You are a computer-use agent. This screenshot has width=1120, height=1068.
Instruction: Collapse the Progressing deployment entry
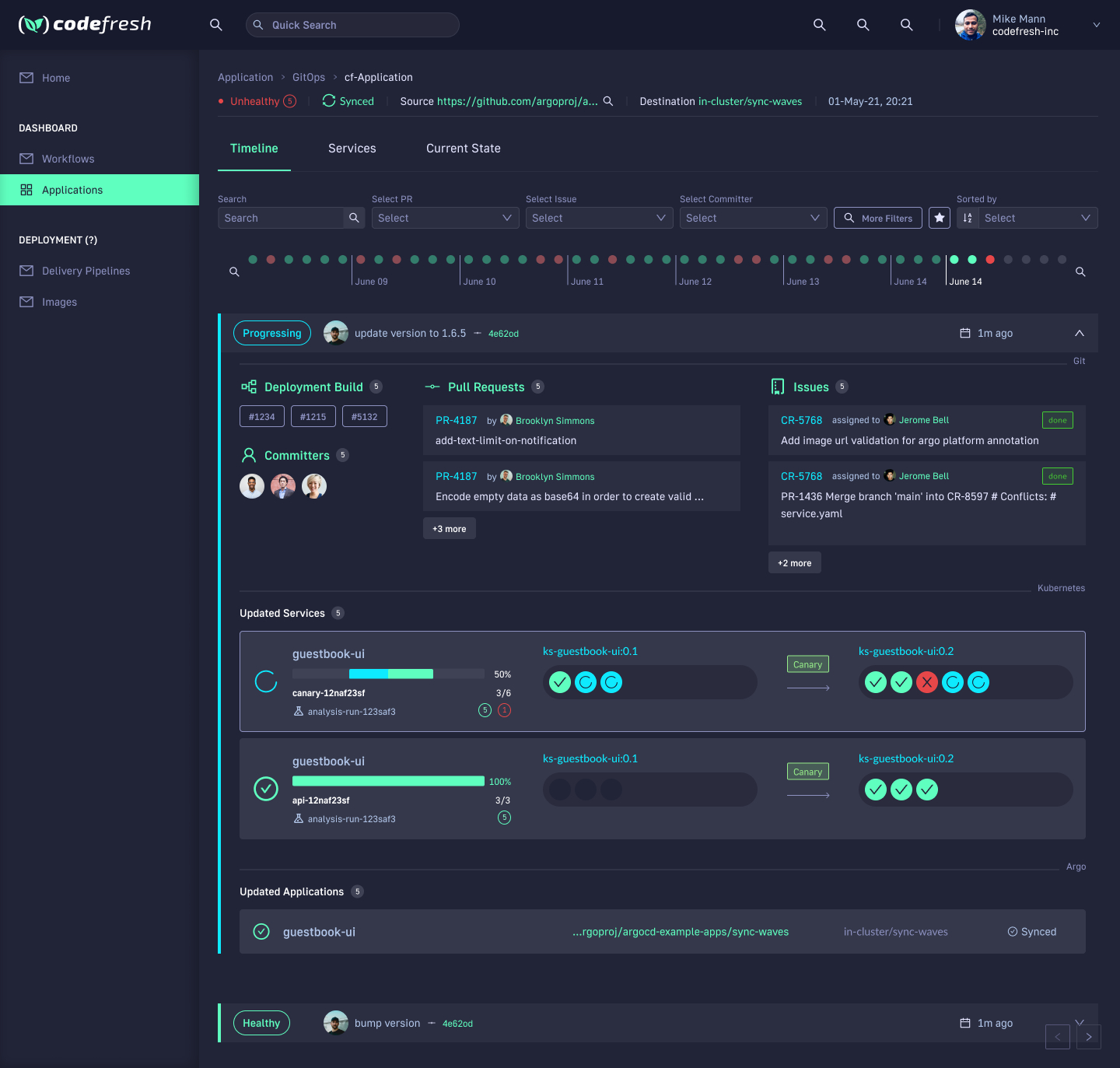[1080, 333]
